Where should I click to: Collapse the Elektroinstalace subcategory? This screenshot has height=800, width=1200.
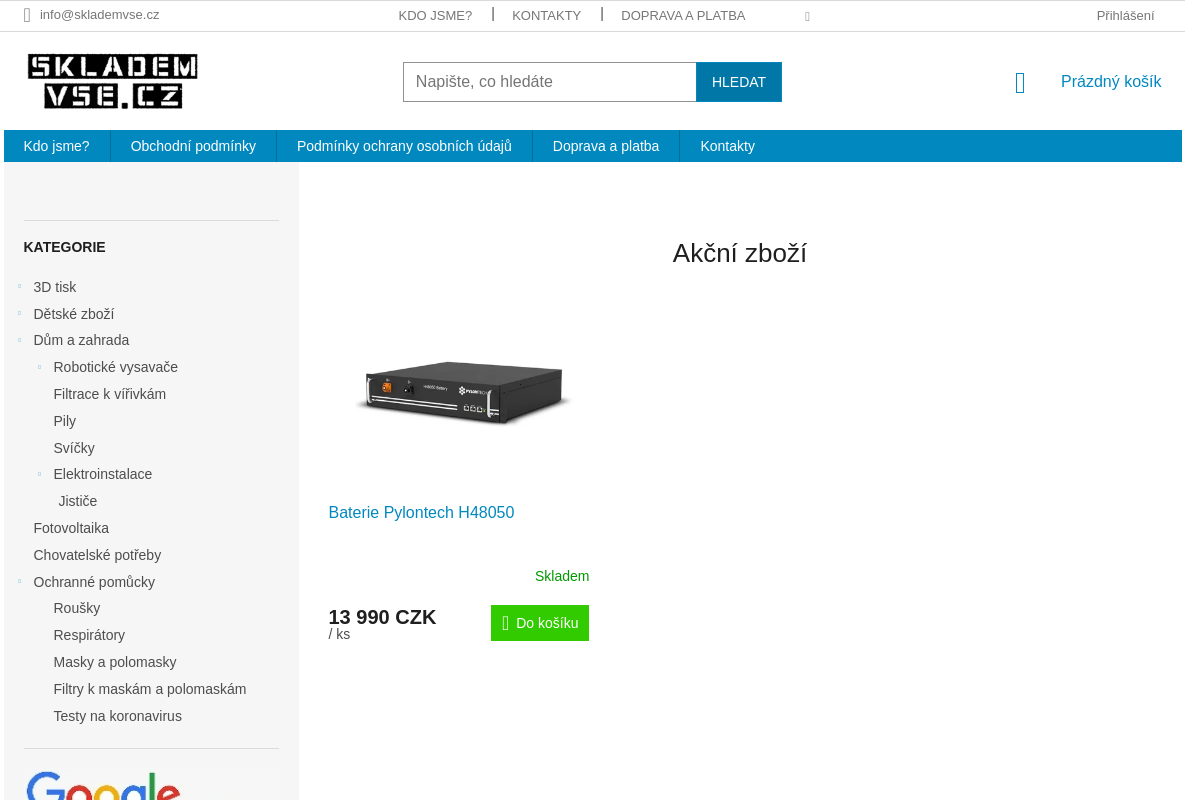pyautogui.click(x=39, y=474)
